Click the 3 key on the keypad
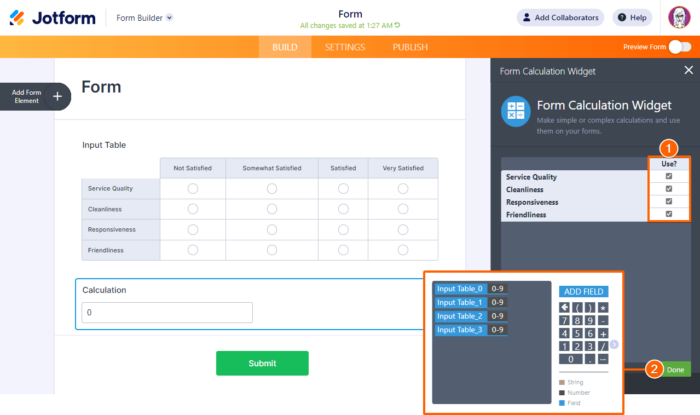The height and width of the screenshot is (415, 700). click(590, 346)
